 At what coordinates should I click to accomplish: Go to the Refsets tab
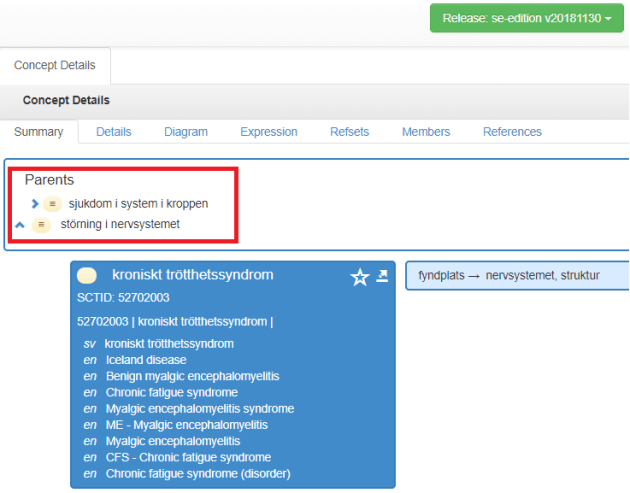pyautogui.click(x=349, y=132)
